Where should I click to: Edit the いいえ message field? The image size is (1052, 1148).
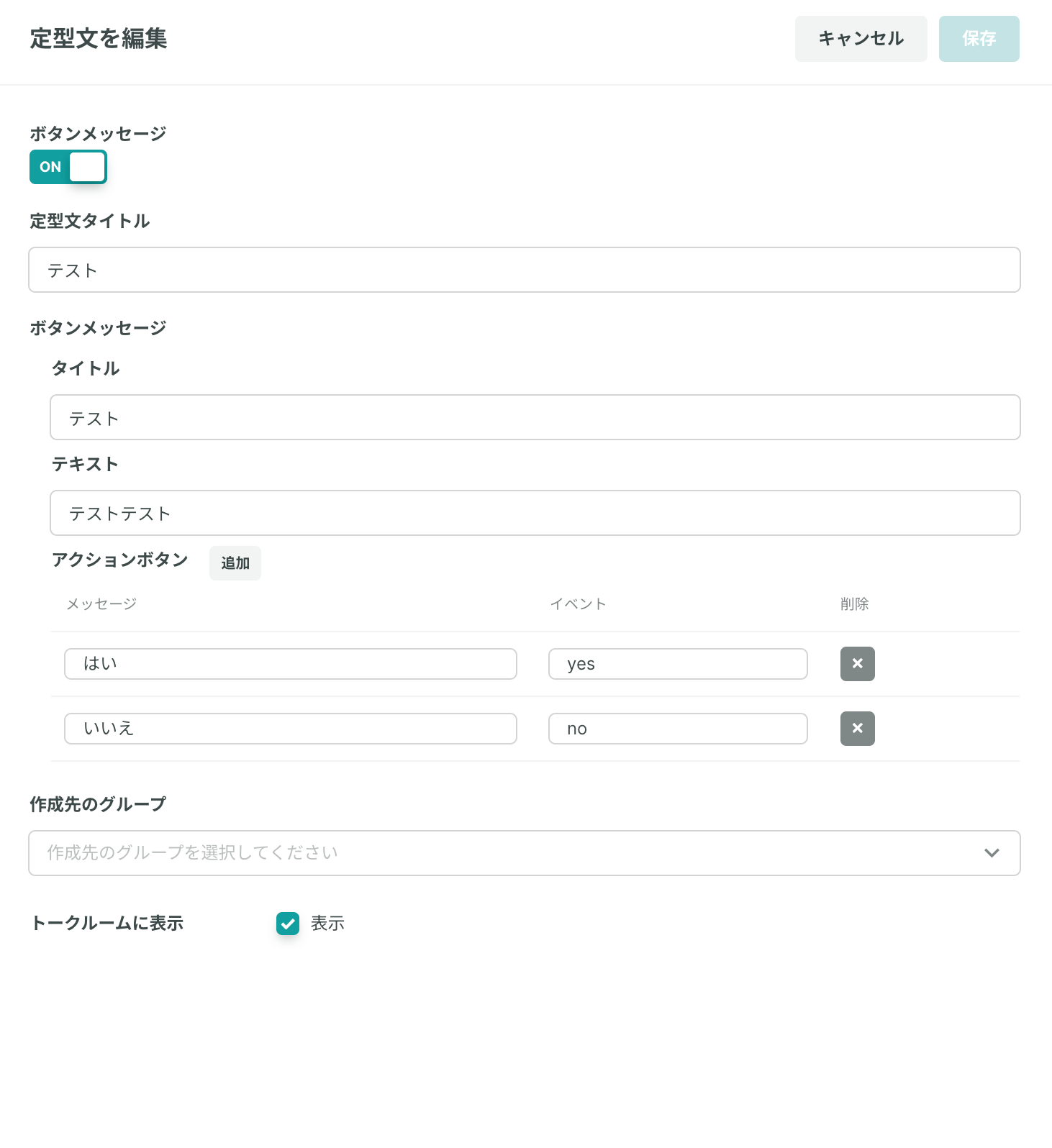pyautogui.click(x=291, y=729)
